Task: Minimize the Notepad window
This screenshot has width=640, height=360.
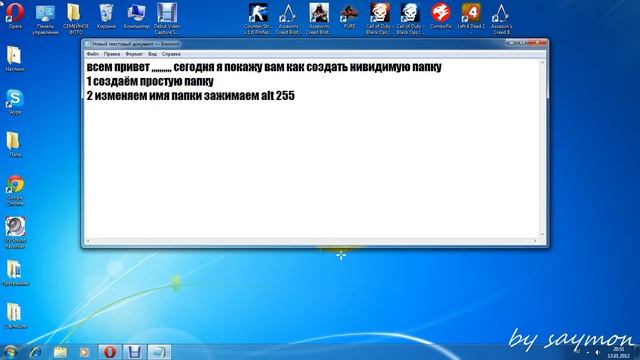Action: tap(510, 42)
